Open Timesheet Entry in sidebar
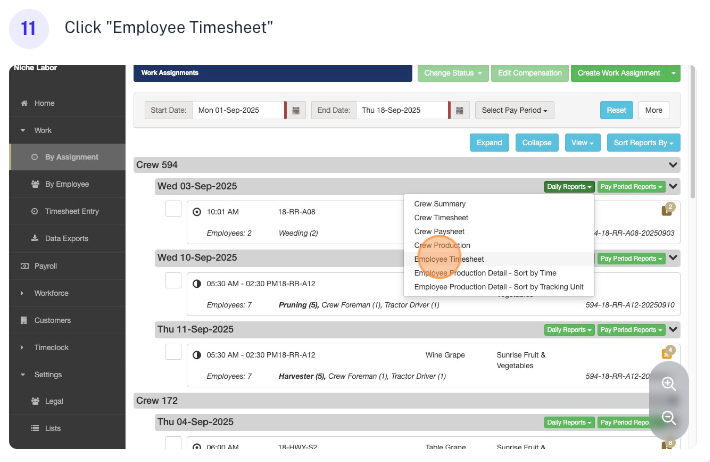Image resolution: width=710 pixels, height=462 pixels. (70, 211)
